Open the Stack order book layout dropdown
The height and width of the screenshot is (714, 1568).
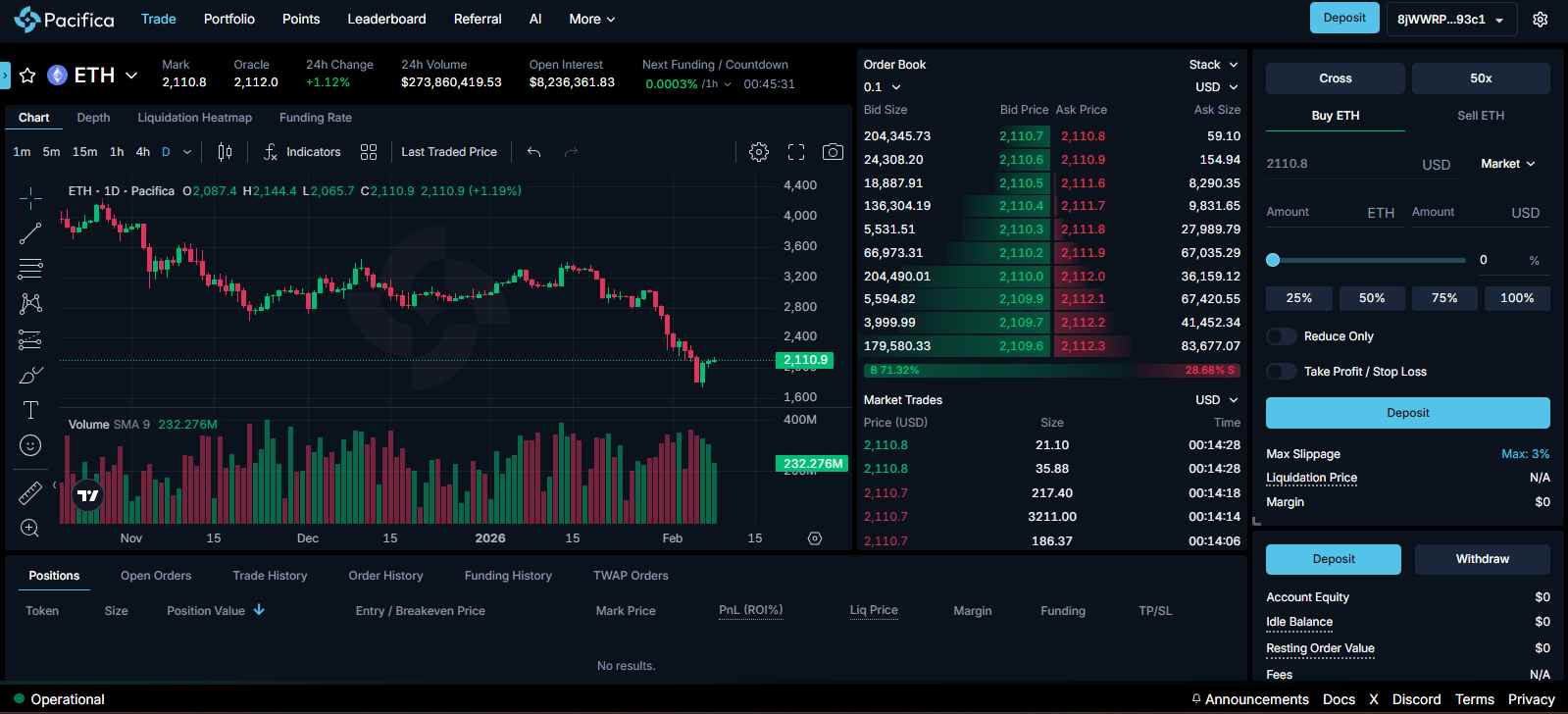pos(1213,65)
